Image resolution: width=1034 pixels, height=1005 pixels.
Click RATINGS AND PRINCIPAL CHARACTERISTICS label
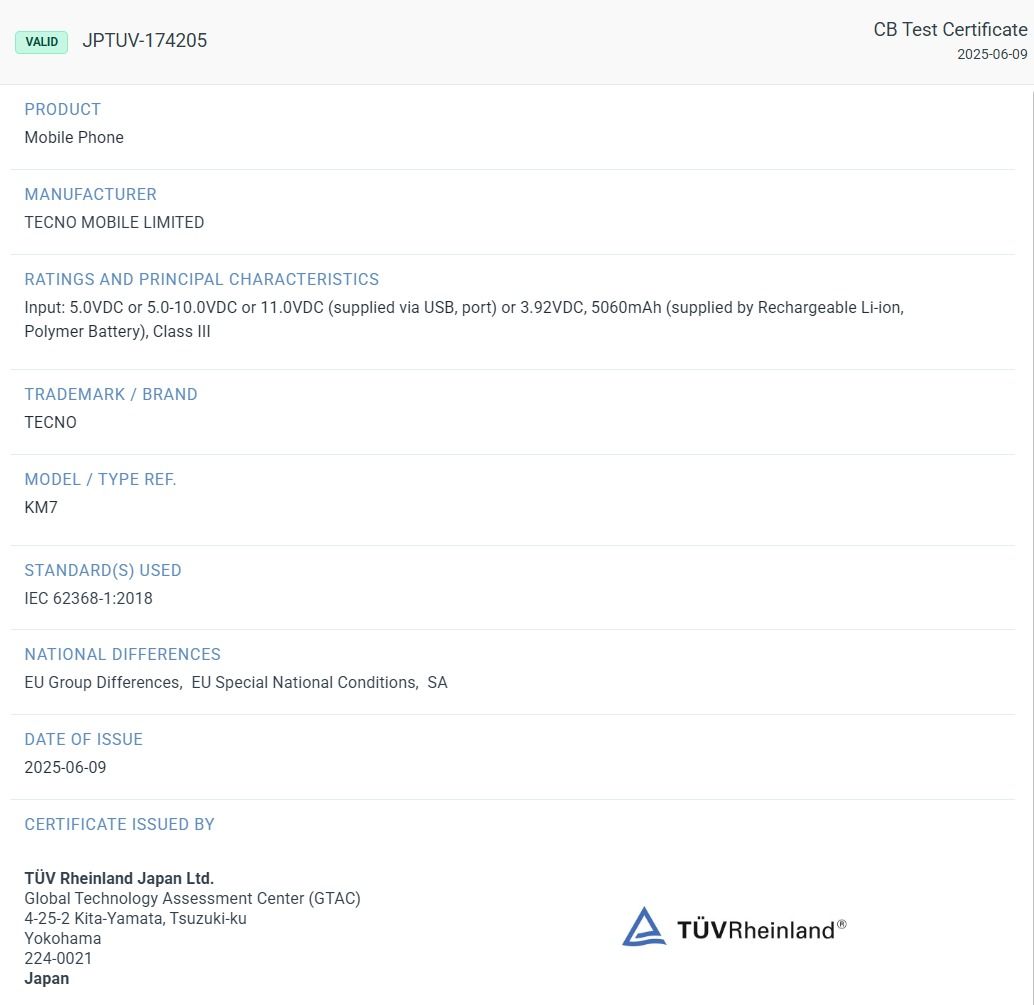pos(202,280)
